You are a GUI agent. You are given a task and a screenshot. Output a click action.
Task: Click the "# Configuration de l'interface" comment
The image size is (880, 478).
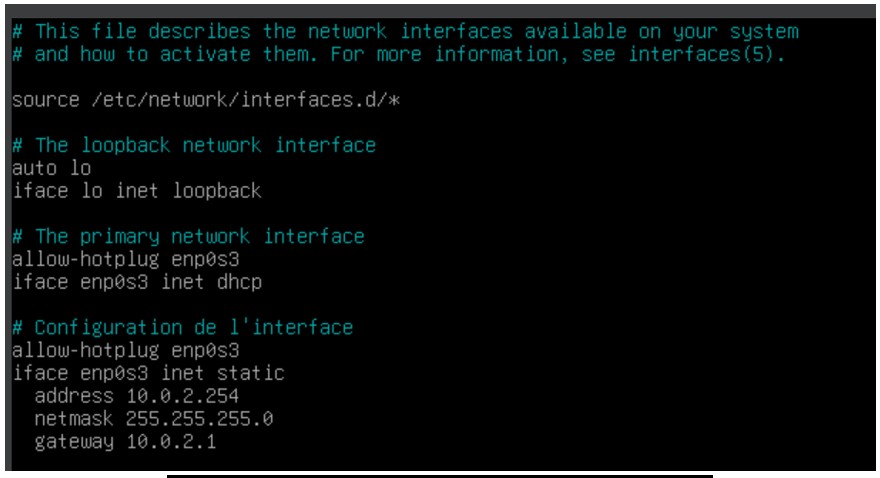pos(182,328)
